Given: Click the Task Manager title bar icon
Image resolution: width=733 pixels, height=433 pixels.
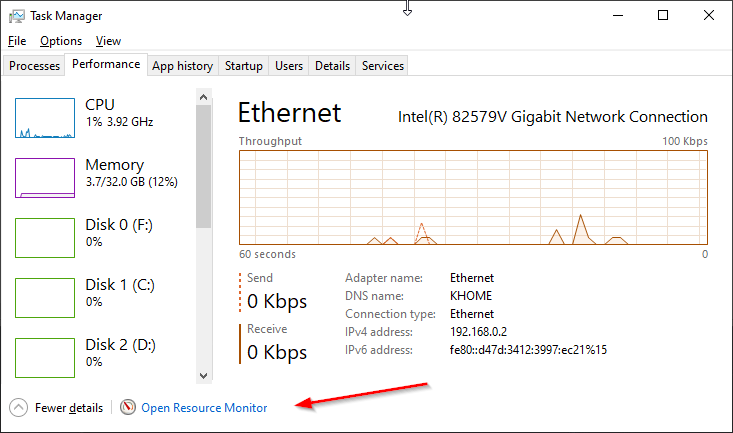Looking at the screenshot, I should click(x=16, y=16).
